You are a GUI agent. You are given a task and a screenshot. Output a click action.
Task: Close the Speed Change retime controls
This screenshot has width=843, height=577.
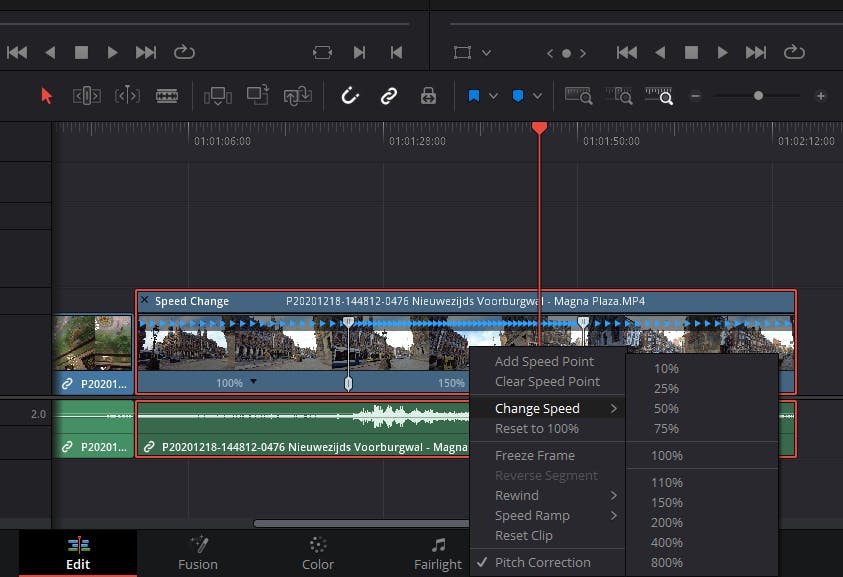[144, 301]
